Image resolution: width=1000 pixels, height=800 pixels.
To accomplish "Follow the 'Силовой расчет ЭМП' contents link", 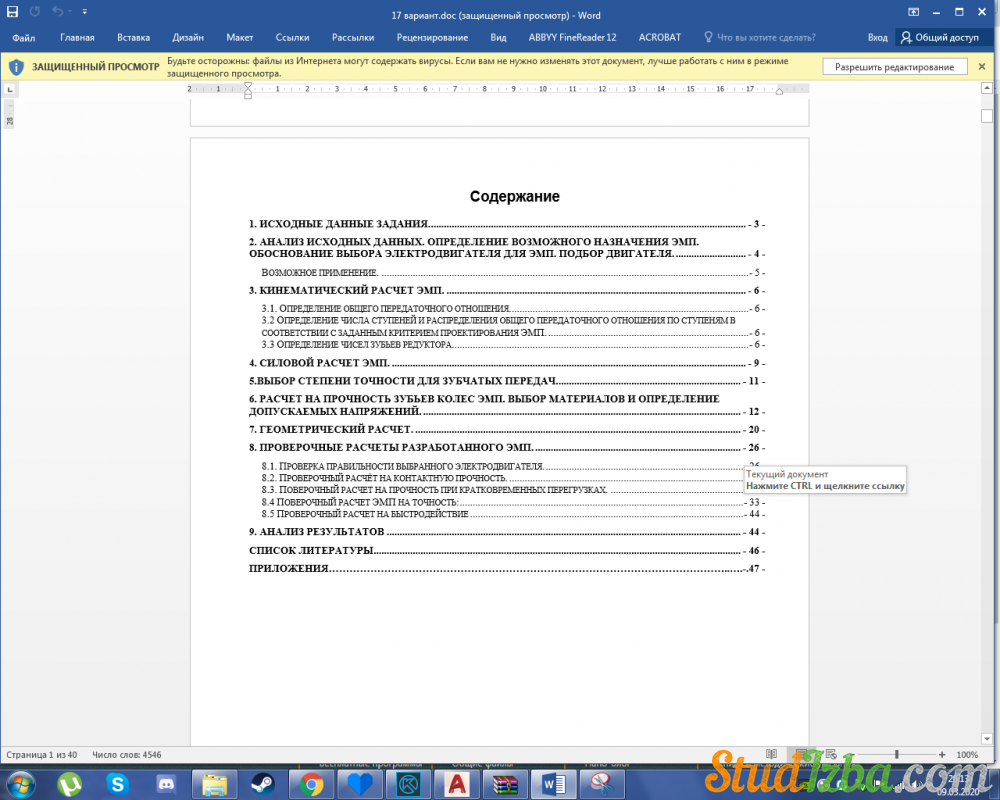I will pyautogui.click(x=320, y=363).
